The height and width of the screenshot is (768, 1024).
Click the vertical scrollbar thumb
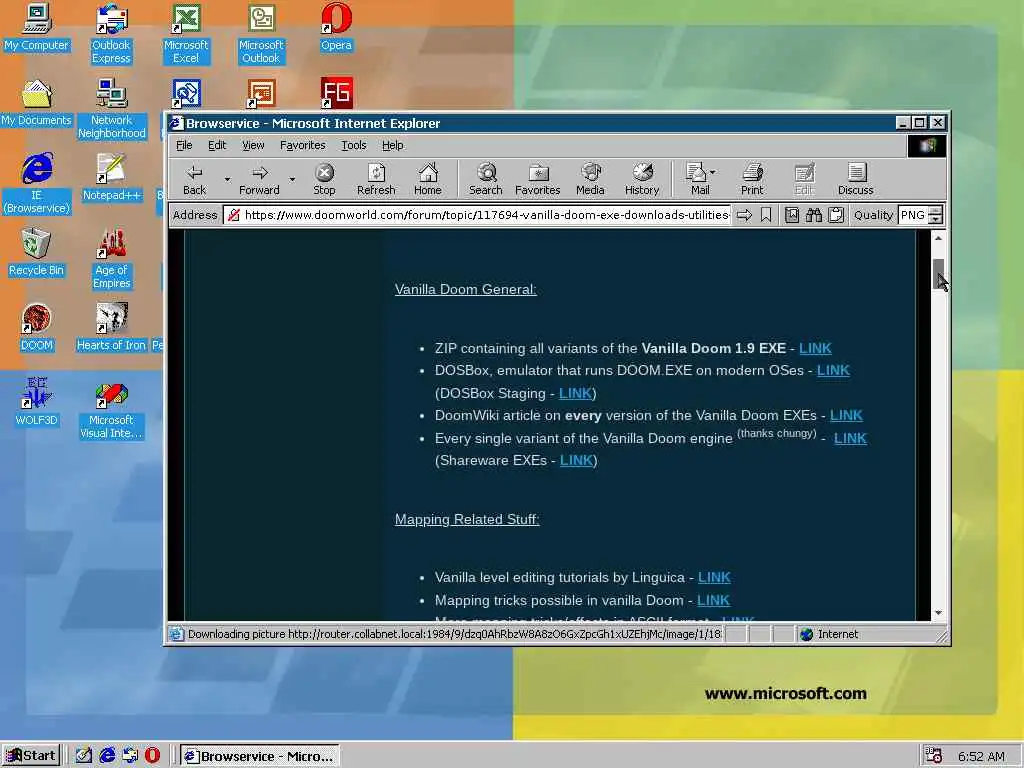pos(938,273)
